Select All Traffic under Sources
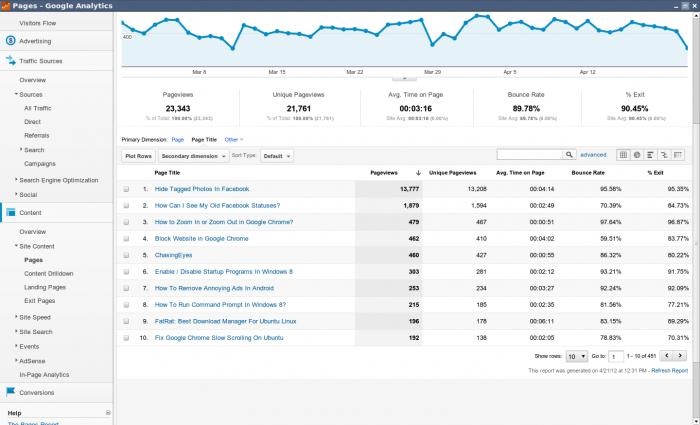 click(x=38, y=108)
